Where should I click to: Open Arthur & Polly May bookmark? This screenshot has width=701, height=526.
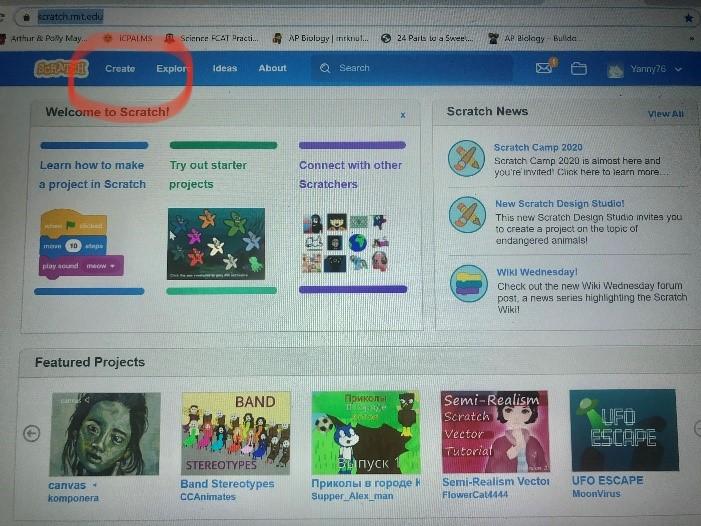[44, 38]
